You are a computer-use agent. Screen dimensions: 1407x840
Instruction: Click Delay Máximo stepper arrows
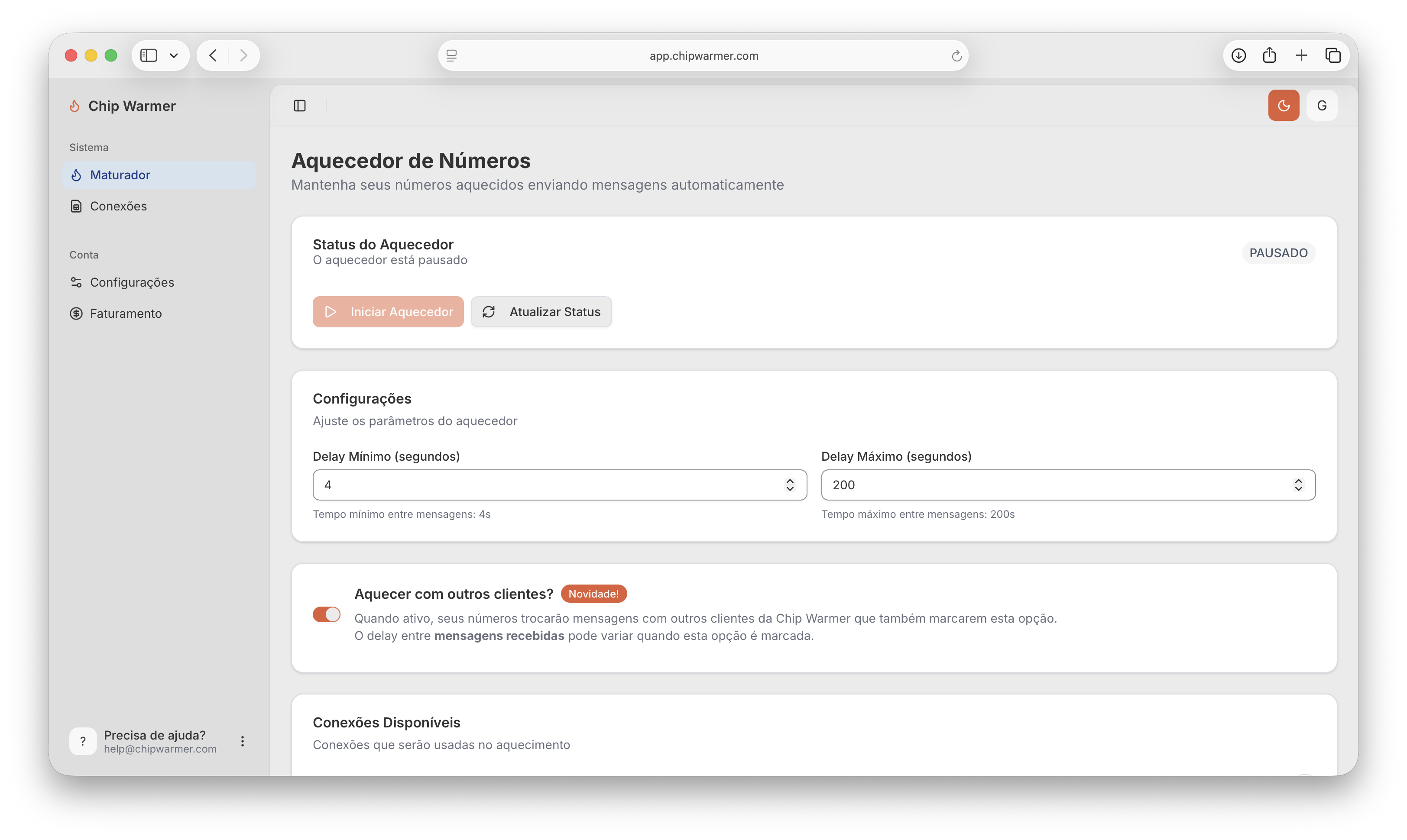[x=1298, y=485]
